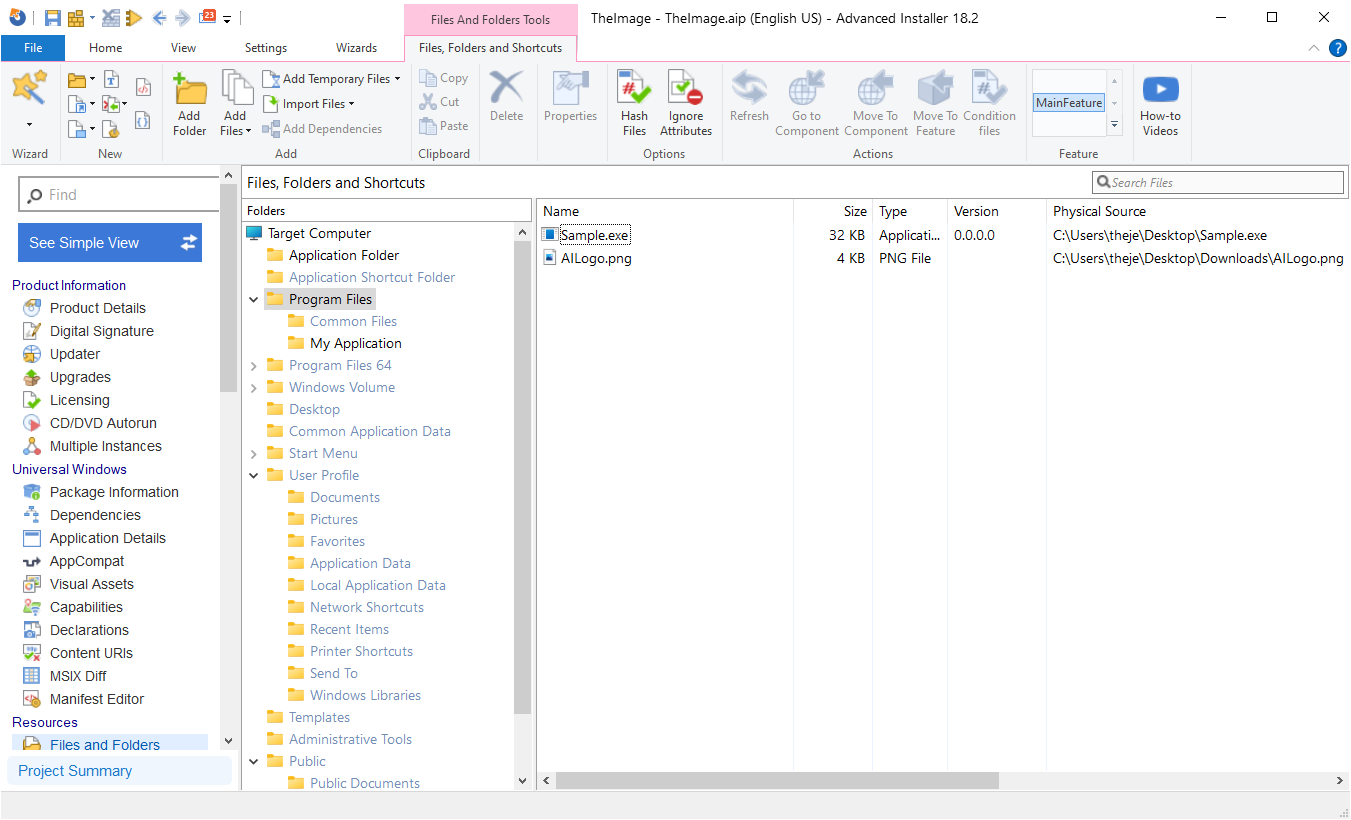1351x820 pixels.
Task: Open the Licensing page
Action: pyautogui.click(x=80, y=400)
